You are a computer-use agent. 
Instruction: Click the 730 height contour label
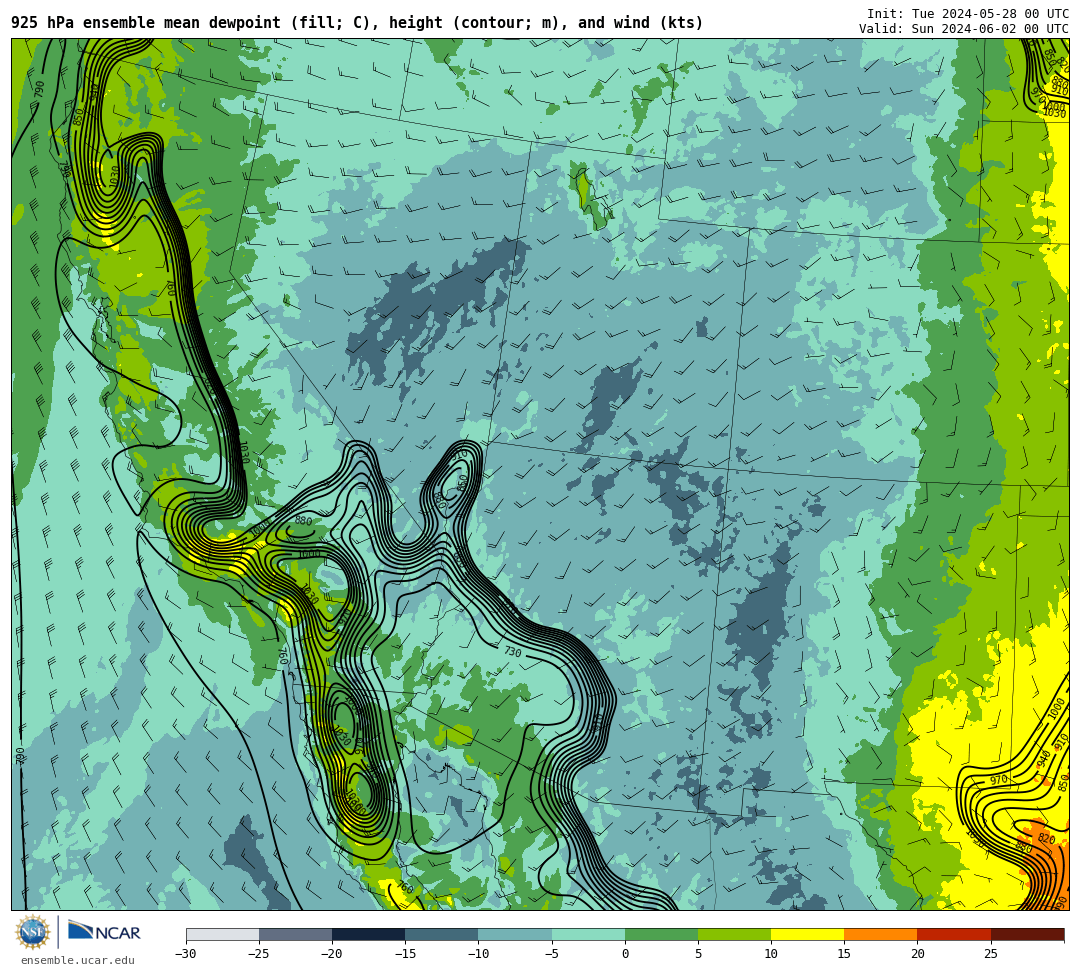click(x=512, y=651)
